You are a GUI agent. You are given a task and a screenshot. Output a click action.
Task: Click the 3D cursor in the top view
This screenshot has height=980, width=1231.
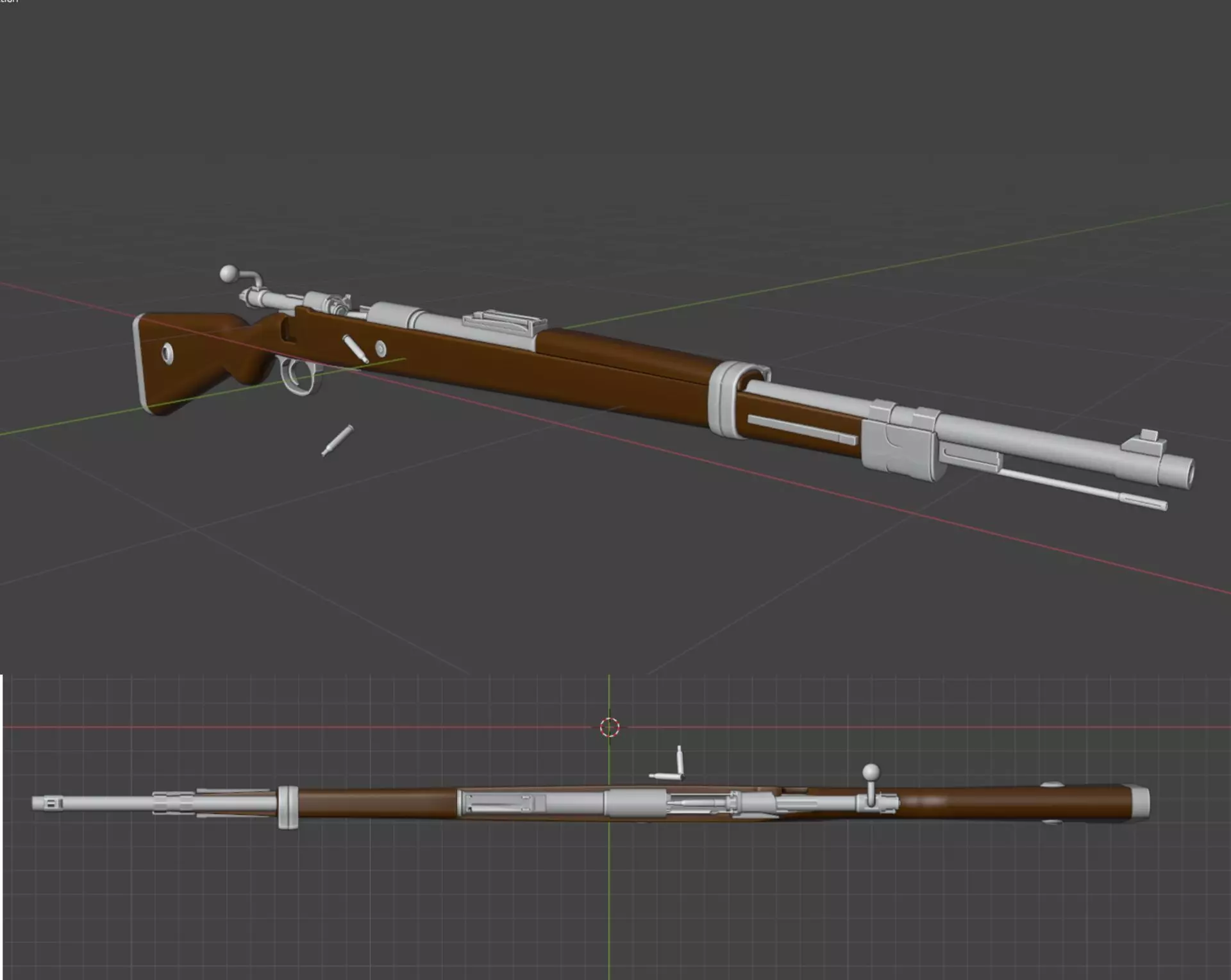click(609, 727)
